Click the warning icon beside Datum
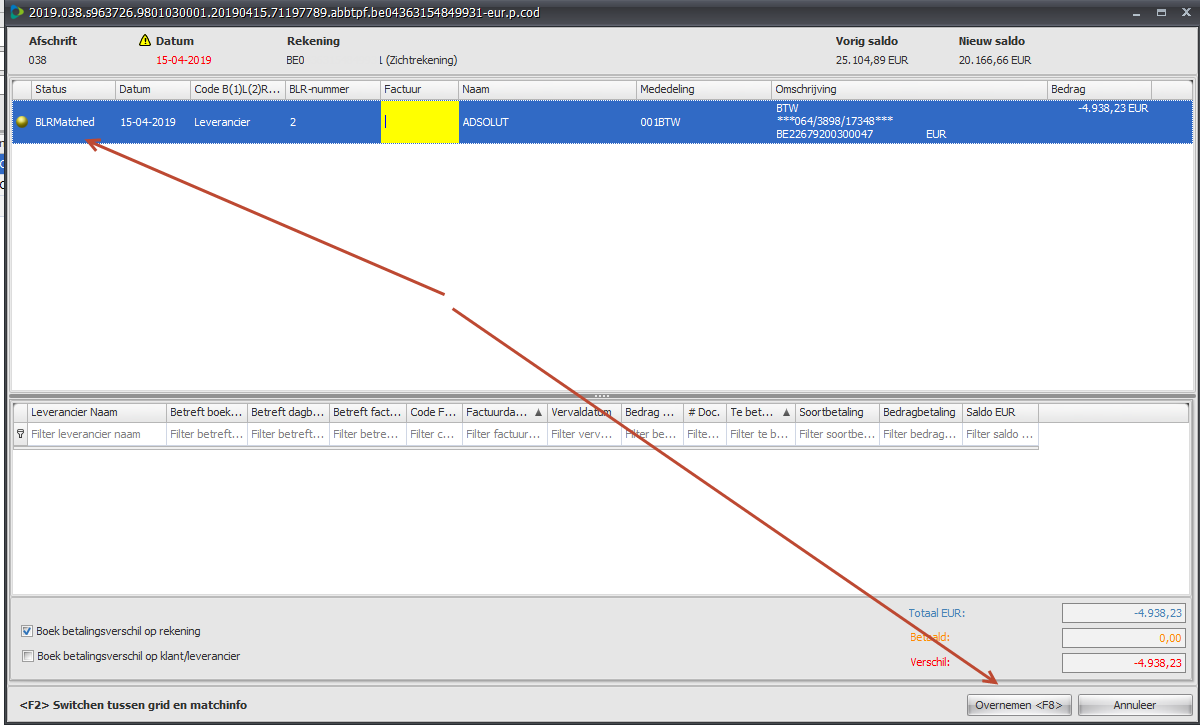 coord(145,41)
